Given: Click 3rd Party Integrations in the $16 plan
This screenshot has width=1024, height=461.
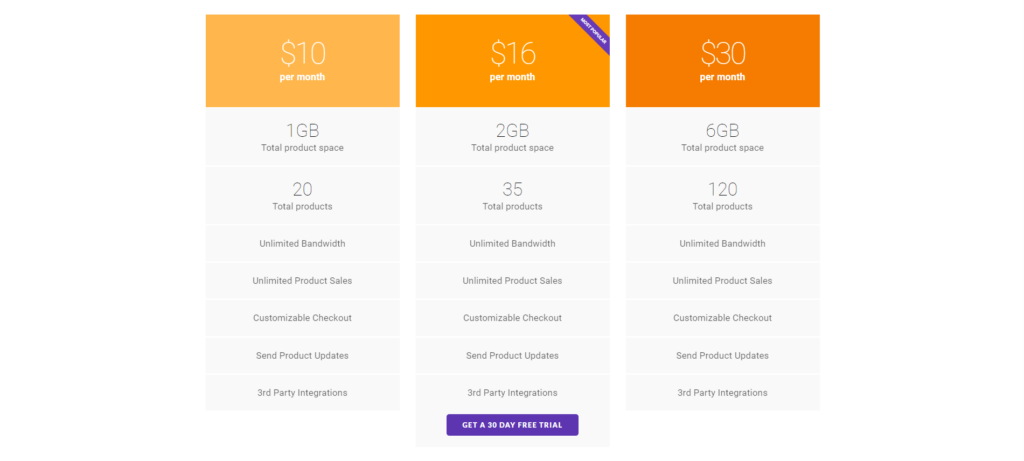Looking at the screenshot, I should [x=513, y=393].
